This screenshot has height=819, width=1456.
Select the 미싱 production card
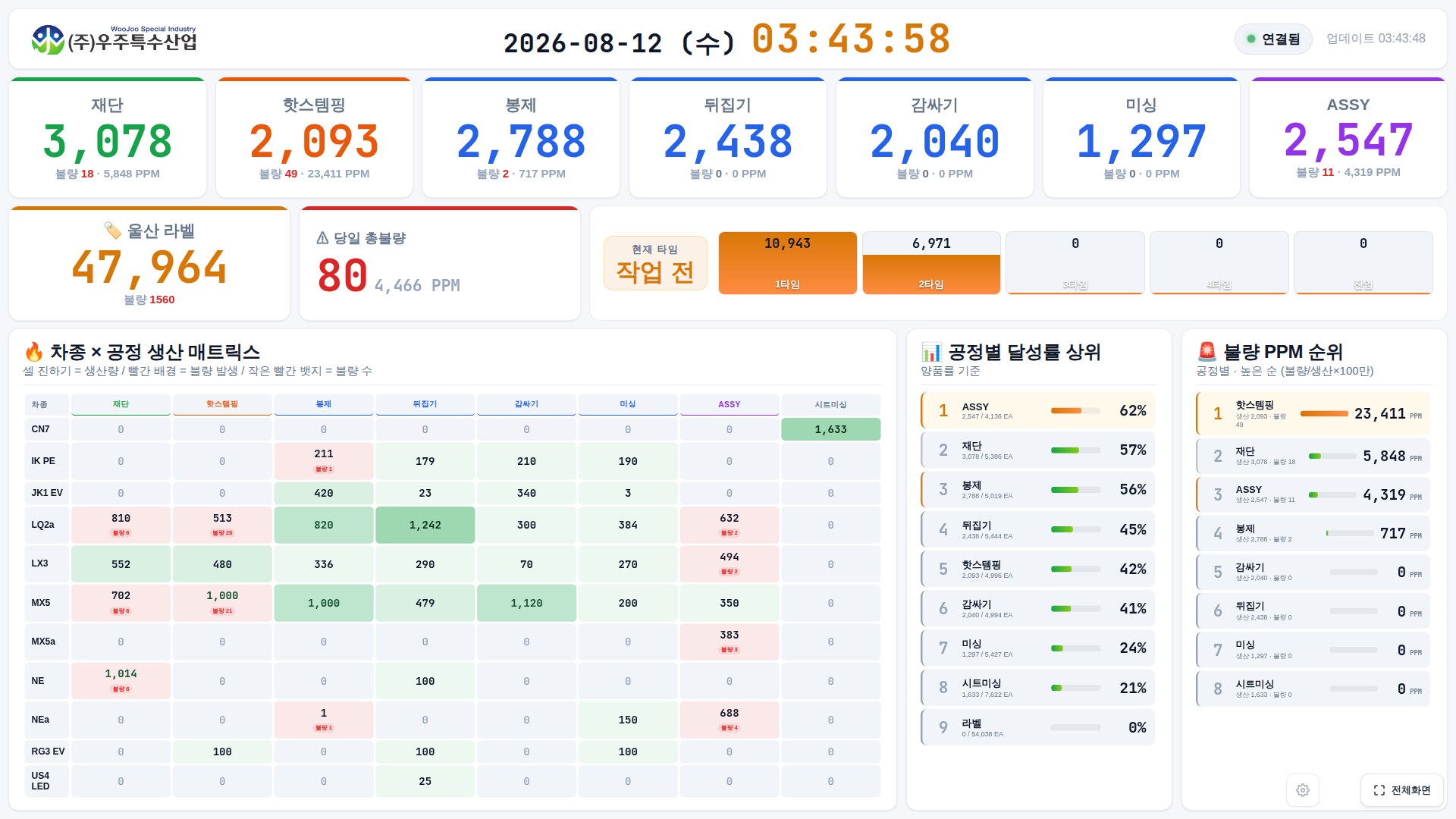point(1141,137)
